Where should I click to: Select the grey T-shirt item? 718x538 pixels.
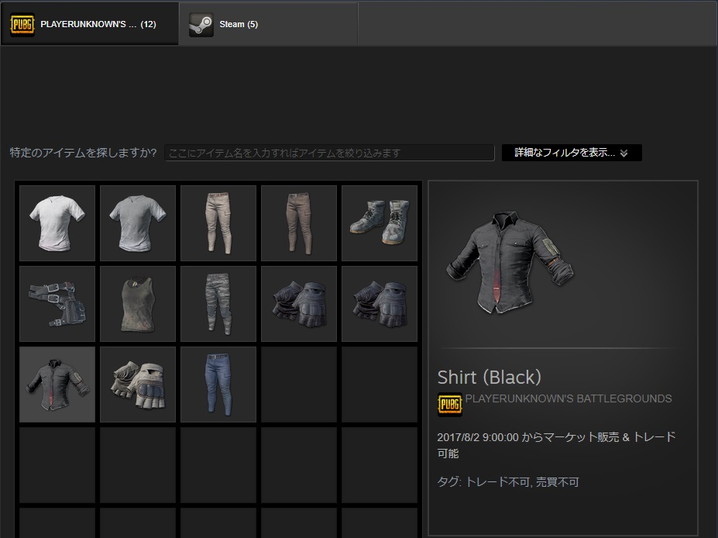138,223
